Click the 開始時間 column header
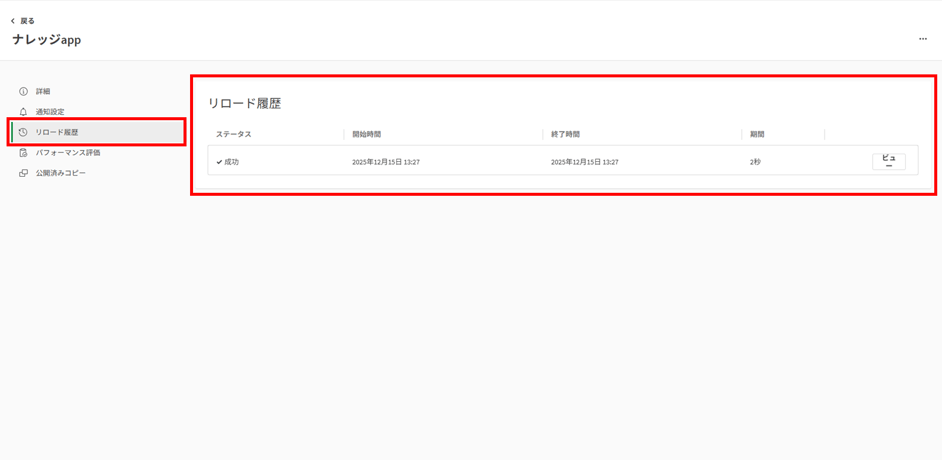Screen dimensions: 942x460 pyautogui.click(x=366, y=134)
